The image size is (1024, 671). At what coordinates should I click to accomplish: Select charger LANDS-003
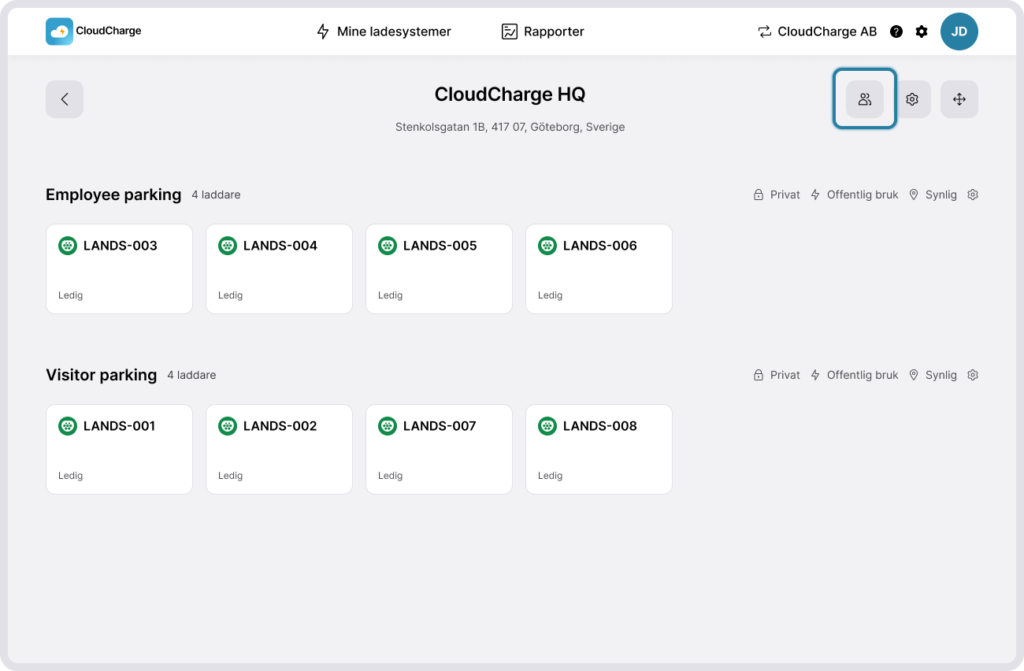click(119, 269)
